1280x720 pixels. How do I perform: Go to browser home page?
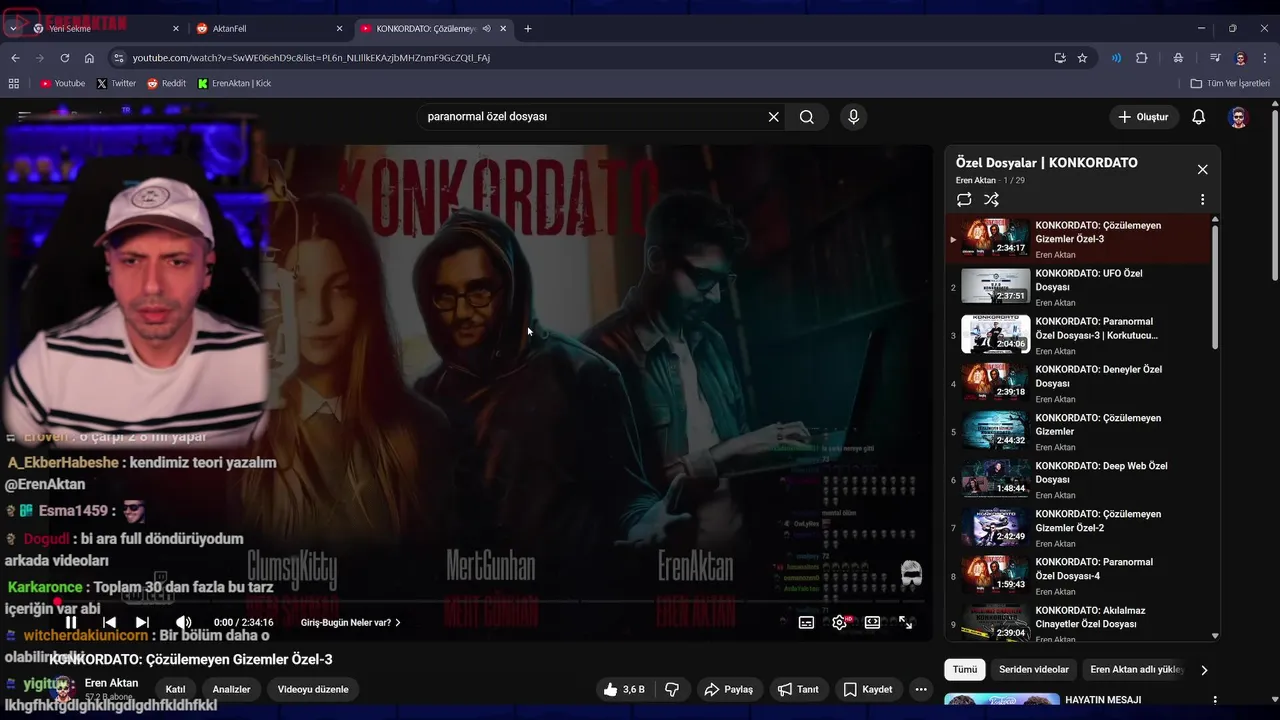coord(89,58)
